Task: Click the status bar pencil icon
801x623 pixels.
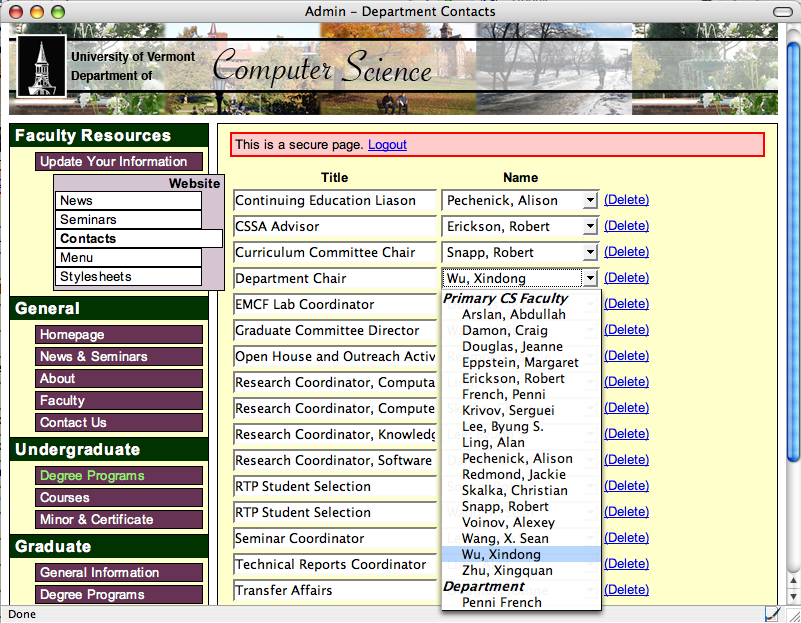Action: click(x=772, y=613)
